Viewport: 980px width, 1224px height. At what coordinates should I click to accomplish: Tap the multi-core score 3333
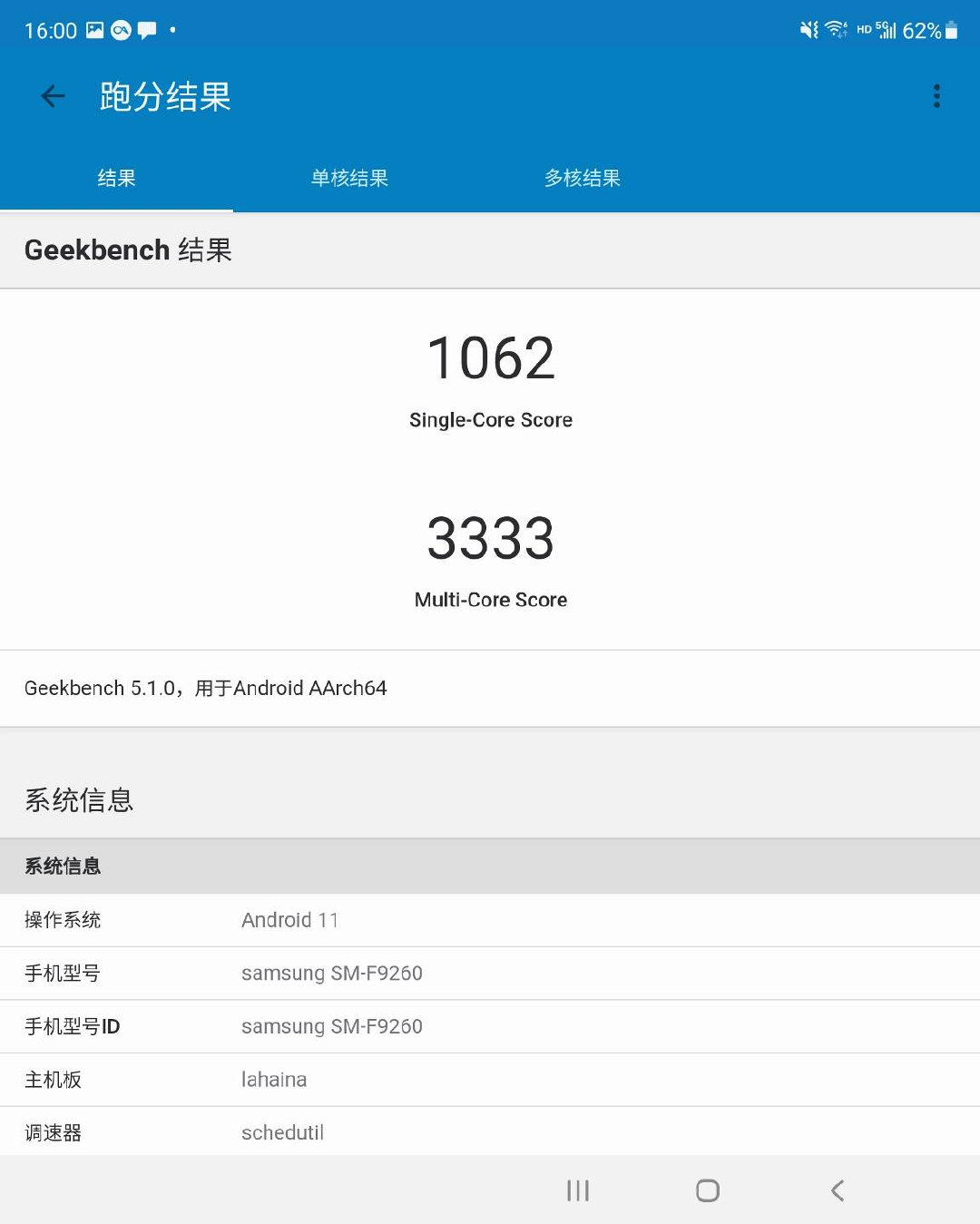click(x=491, y=538)
